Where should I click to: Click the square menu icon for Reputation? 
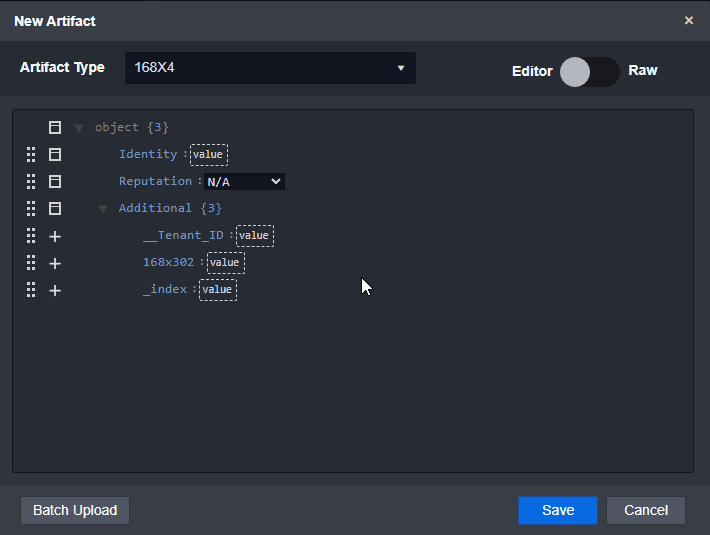pos(55,182)
